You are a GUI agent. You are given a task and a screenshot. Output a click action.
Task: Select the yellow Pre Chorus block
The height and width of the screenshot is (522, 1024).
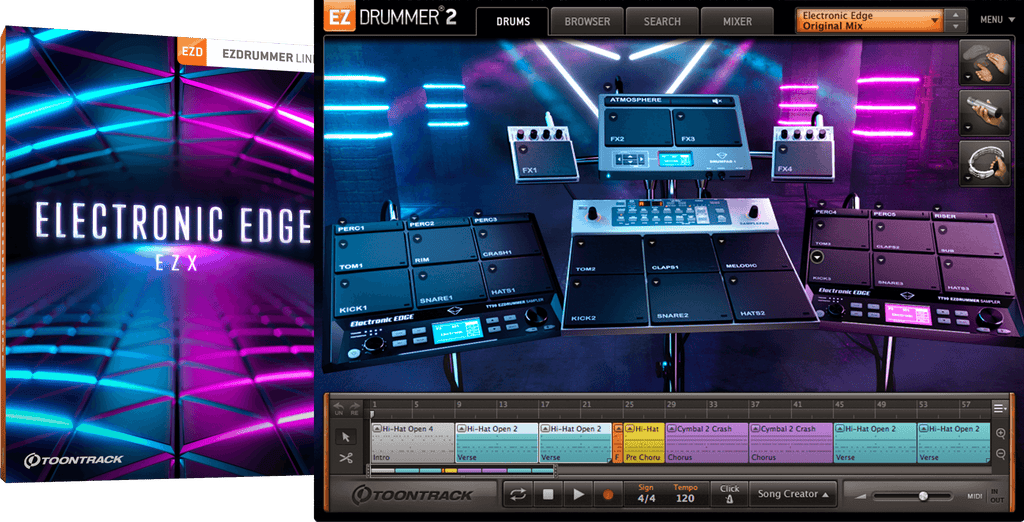644,443
